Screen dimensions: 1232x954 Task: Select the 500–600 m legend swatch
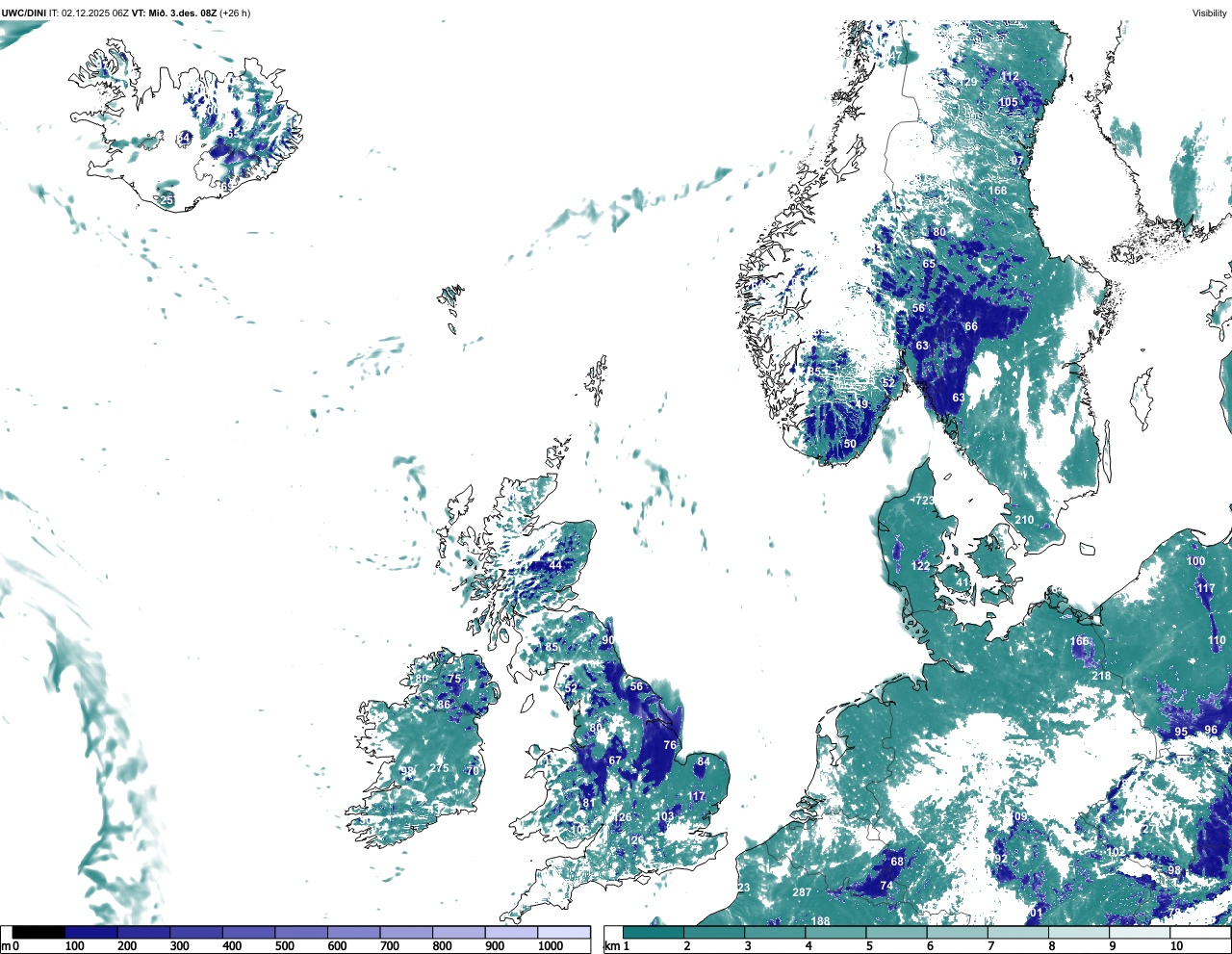point(301,932)
